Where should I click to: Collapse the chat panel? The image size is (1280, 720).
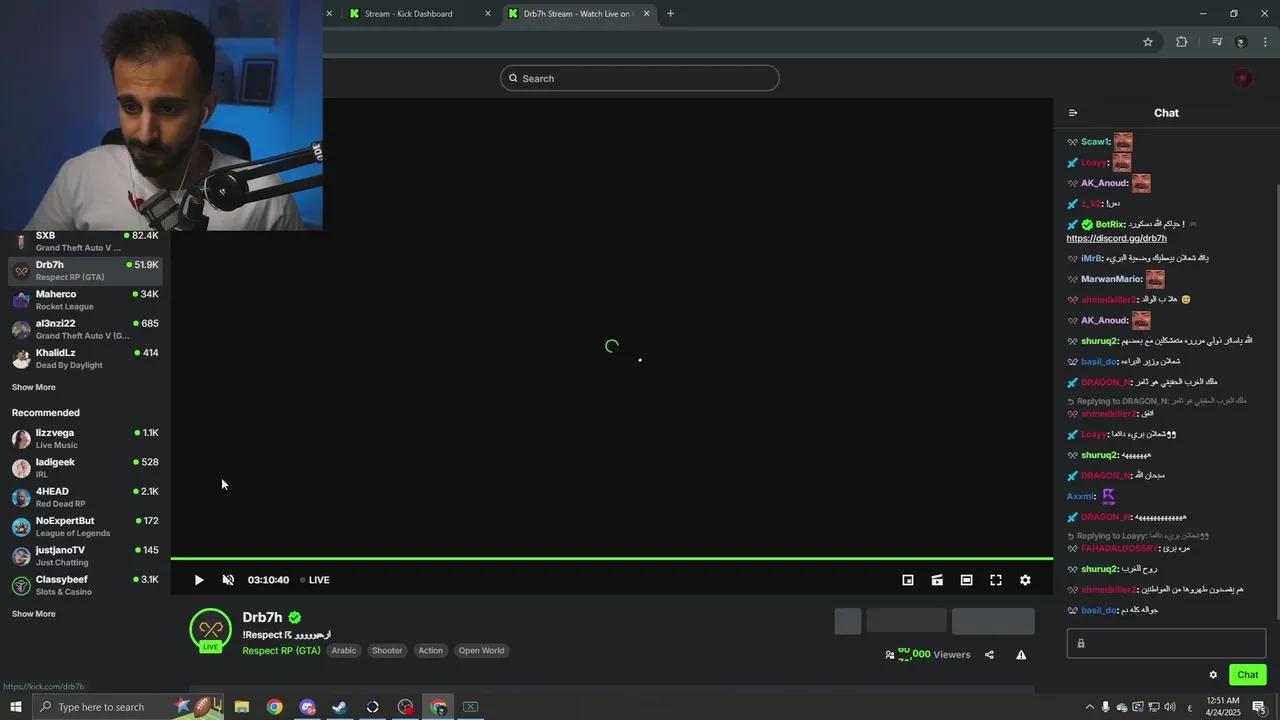click(1073, 113)
